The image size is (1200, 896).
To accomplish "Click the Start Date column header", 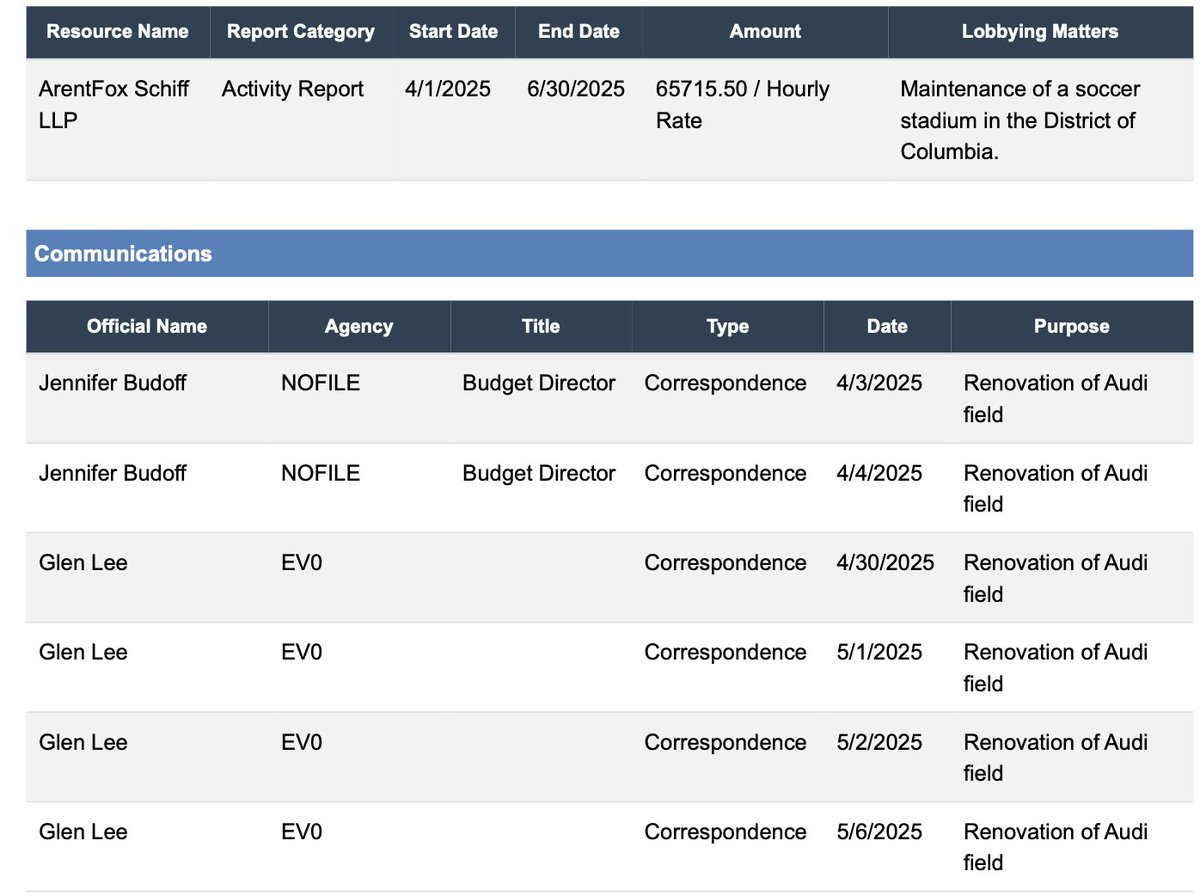I will pyautogui.click(x=453, y=31).
